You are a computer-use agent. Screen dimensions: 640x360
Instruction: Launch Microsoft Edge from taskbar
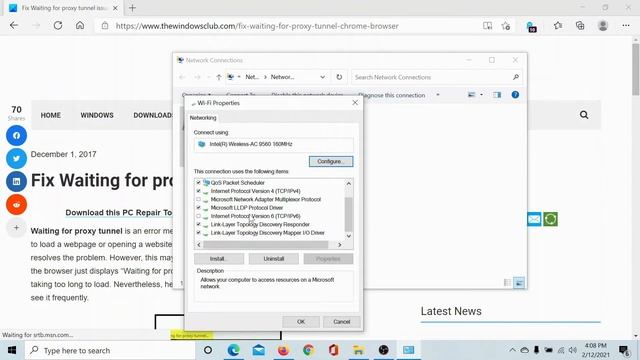233,350
